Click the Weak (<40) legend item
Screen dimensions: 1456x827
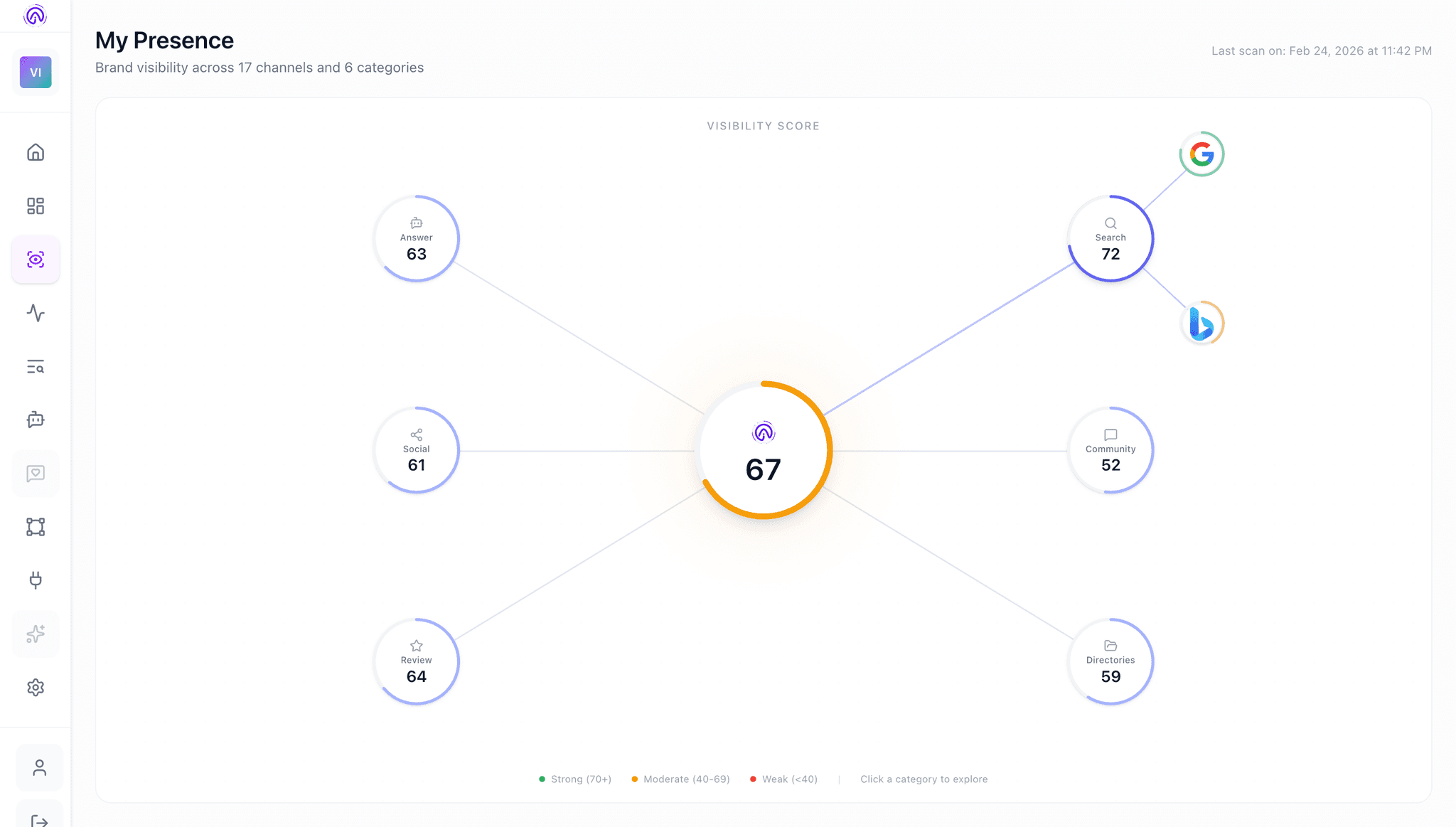783,779
